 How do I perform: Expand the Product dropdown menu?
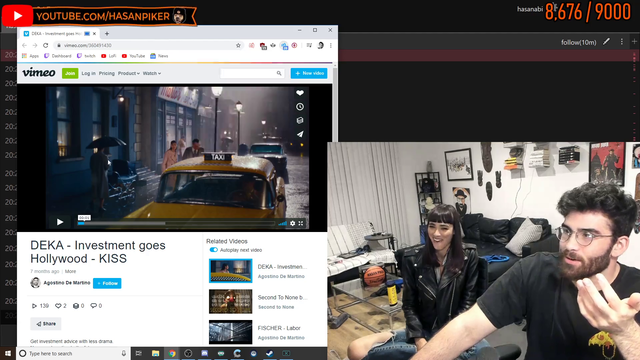tap(129, 73)
